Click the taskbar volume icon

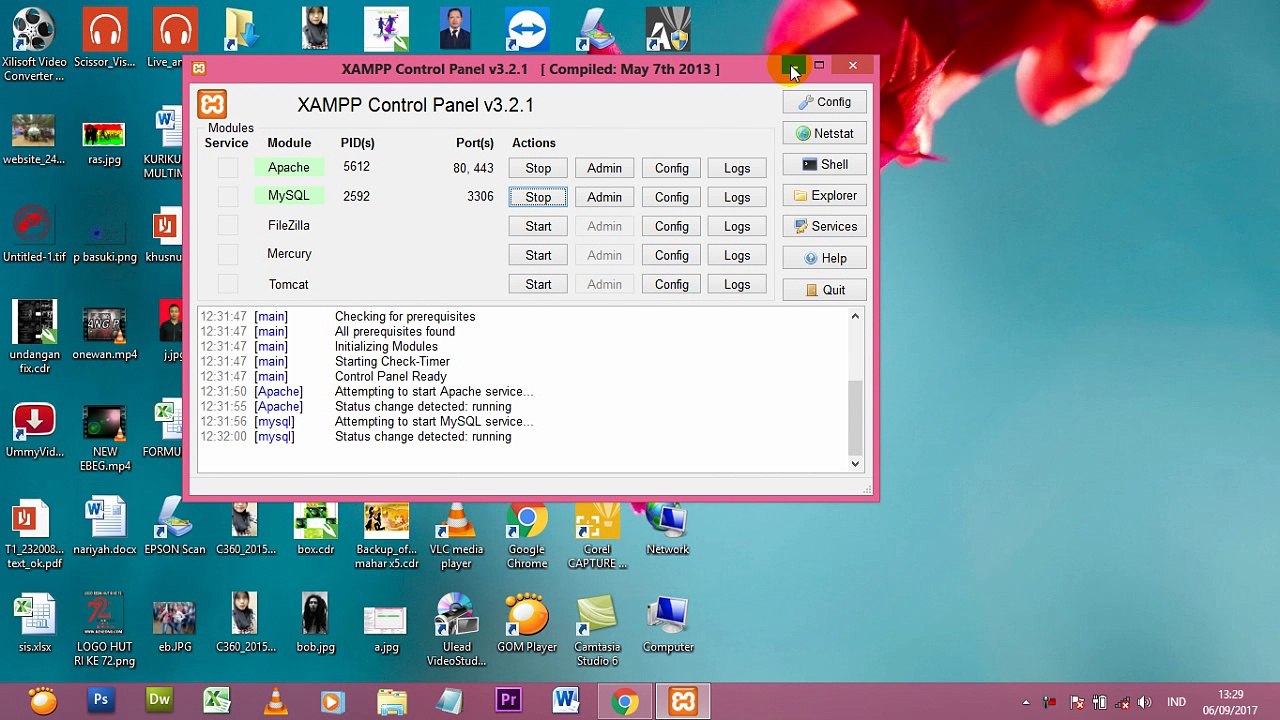click(x=1145, y=702)
